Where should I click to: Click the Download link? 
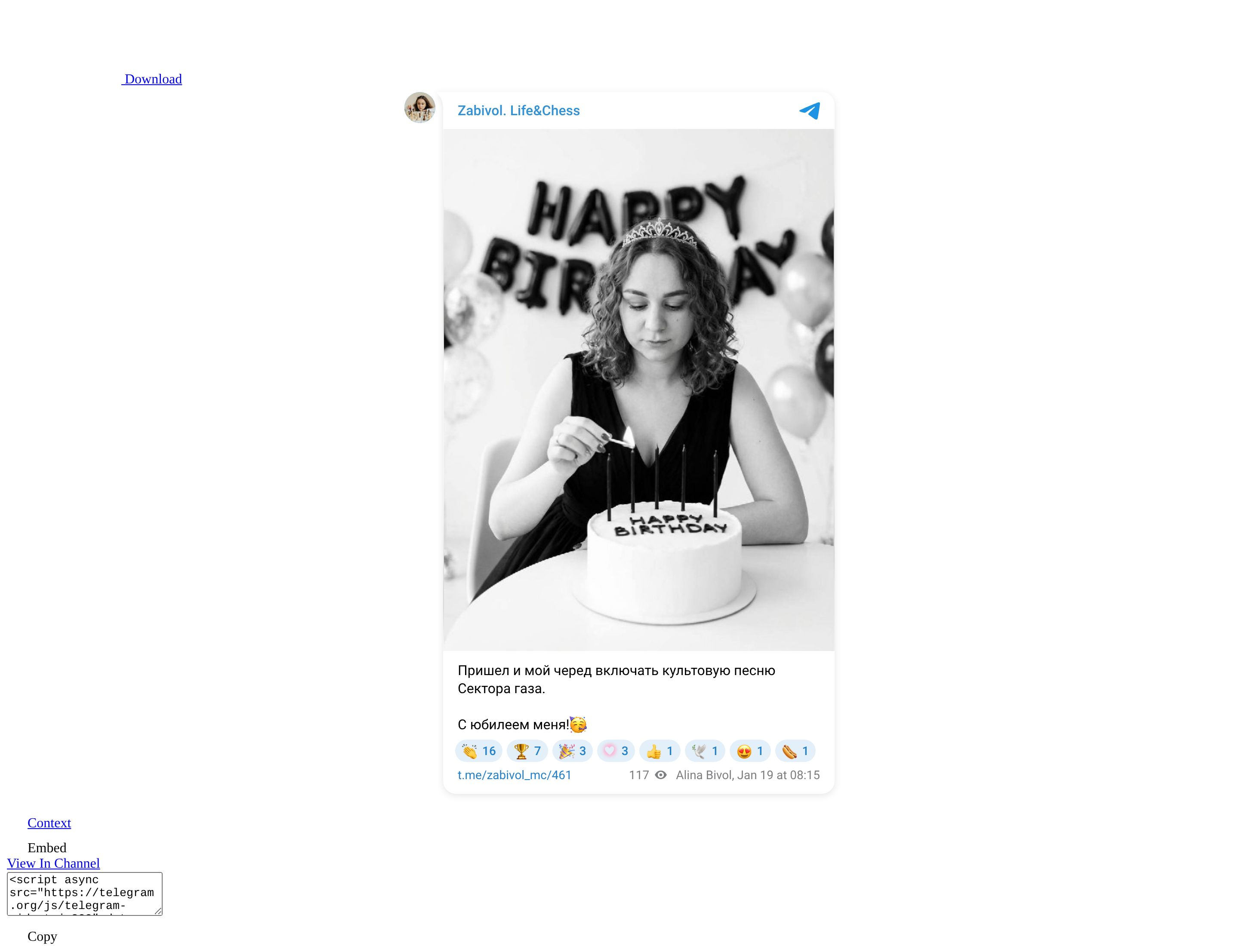[x=152, y=79]
